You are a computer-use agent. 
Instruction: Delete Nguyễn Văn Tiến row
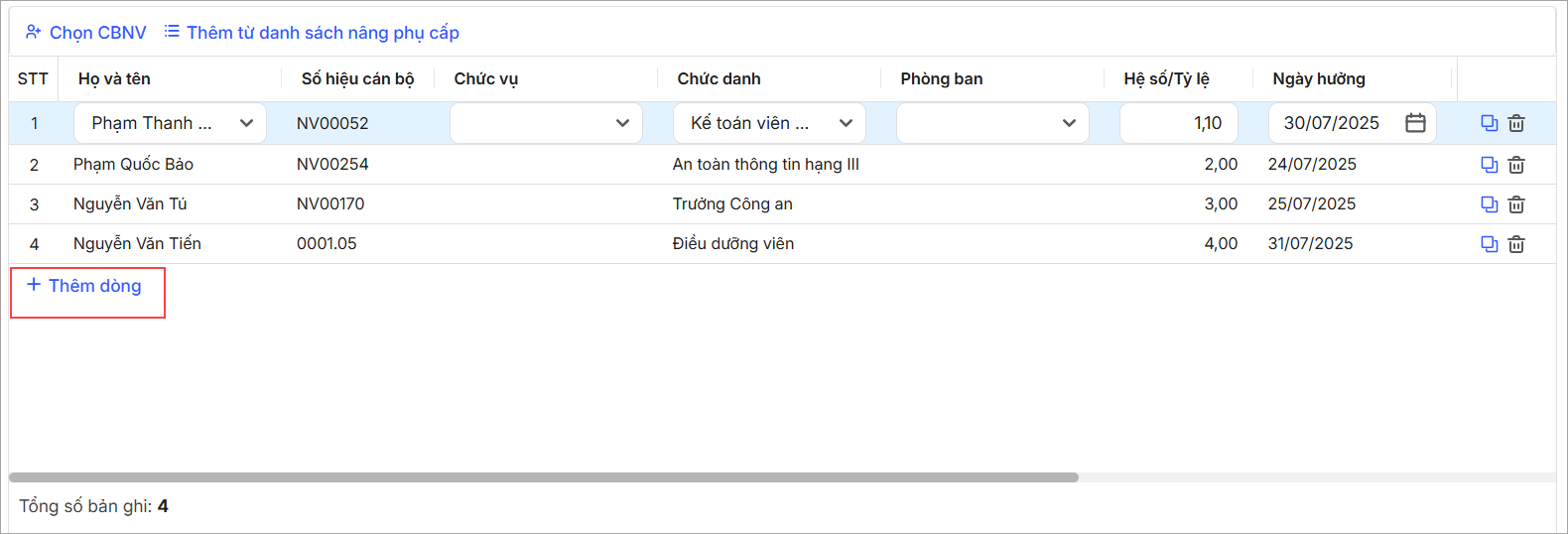(x=1516, y=244)
